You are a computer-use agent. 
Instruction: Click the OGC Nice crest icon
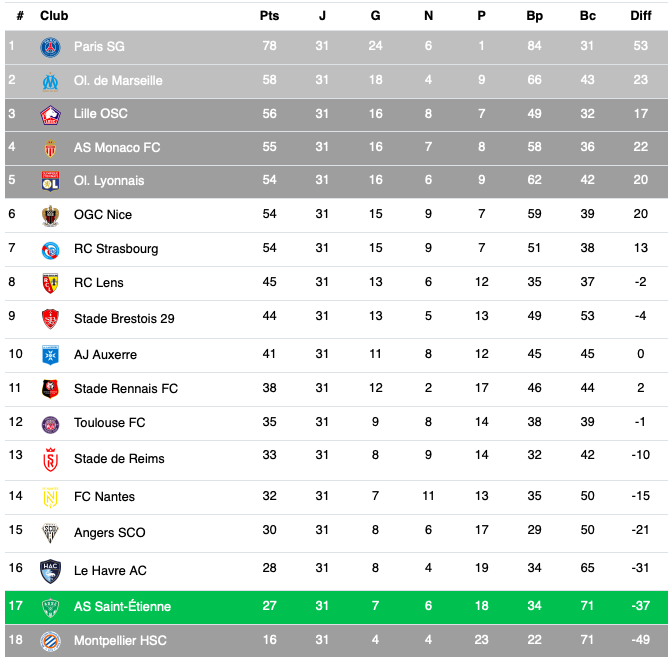[x=50, y=215]
